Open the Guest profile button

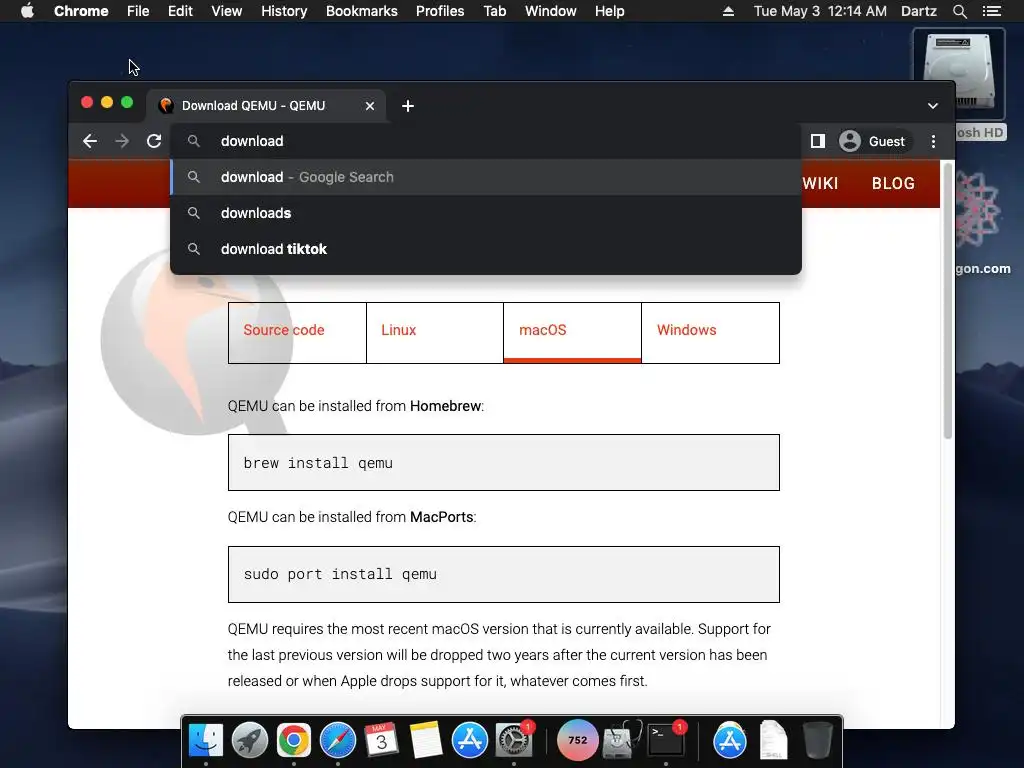874,141
